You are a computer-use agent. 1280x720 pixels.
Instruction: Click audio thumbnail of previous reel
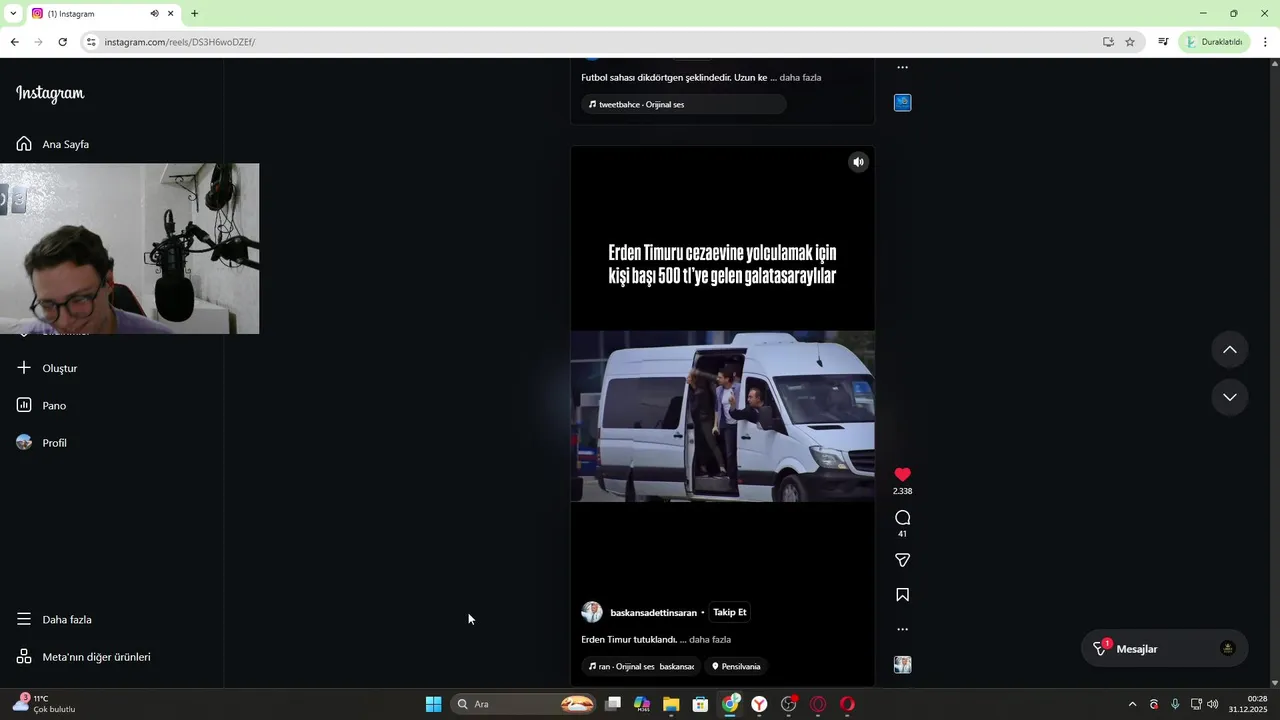902,103
